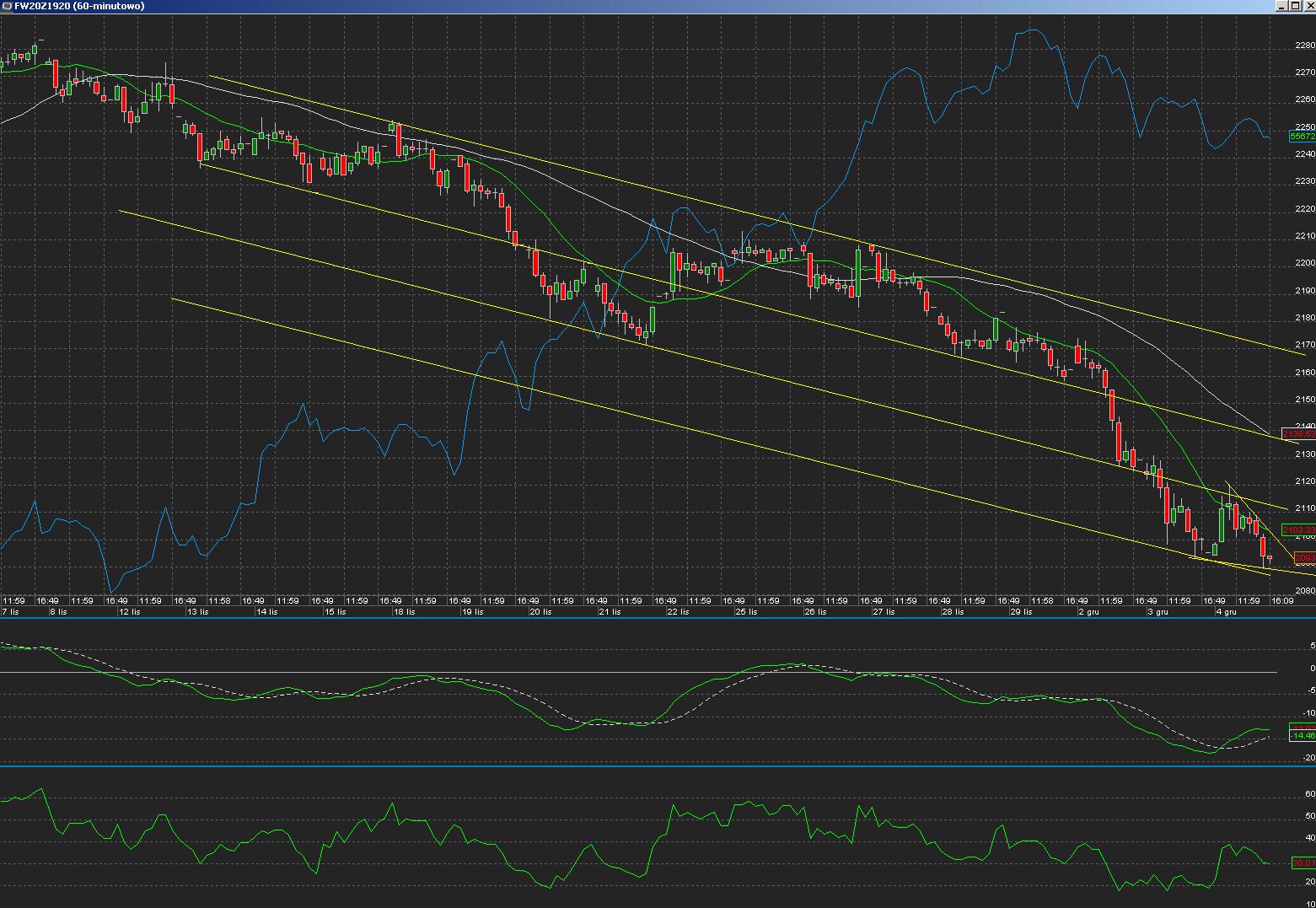
Task: Select the '22 lis' date on time axis
Action: (x=677, y=611)
